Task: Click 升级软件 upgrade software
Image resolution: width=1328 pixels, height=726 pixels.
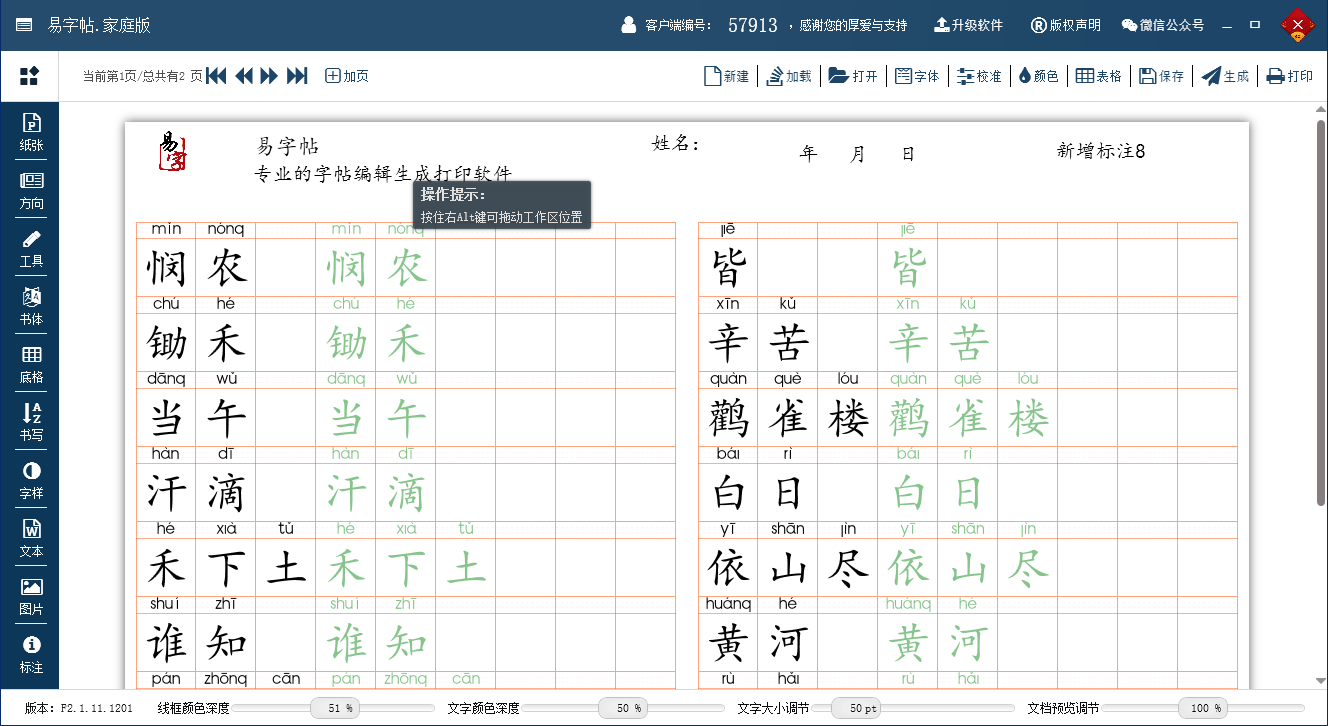Action: pyautogui.click(x=968, y=25)
